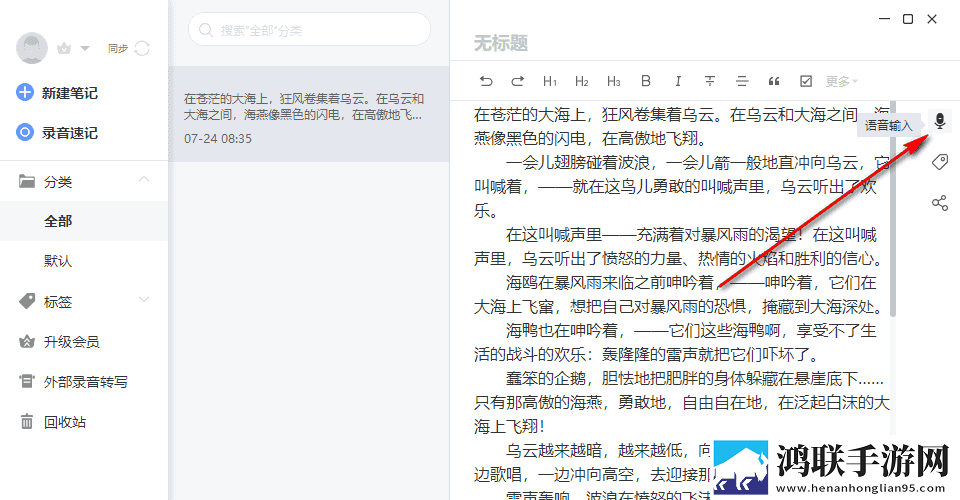Apply H3 heading format

pos(613,81)
